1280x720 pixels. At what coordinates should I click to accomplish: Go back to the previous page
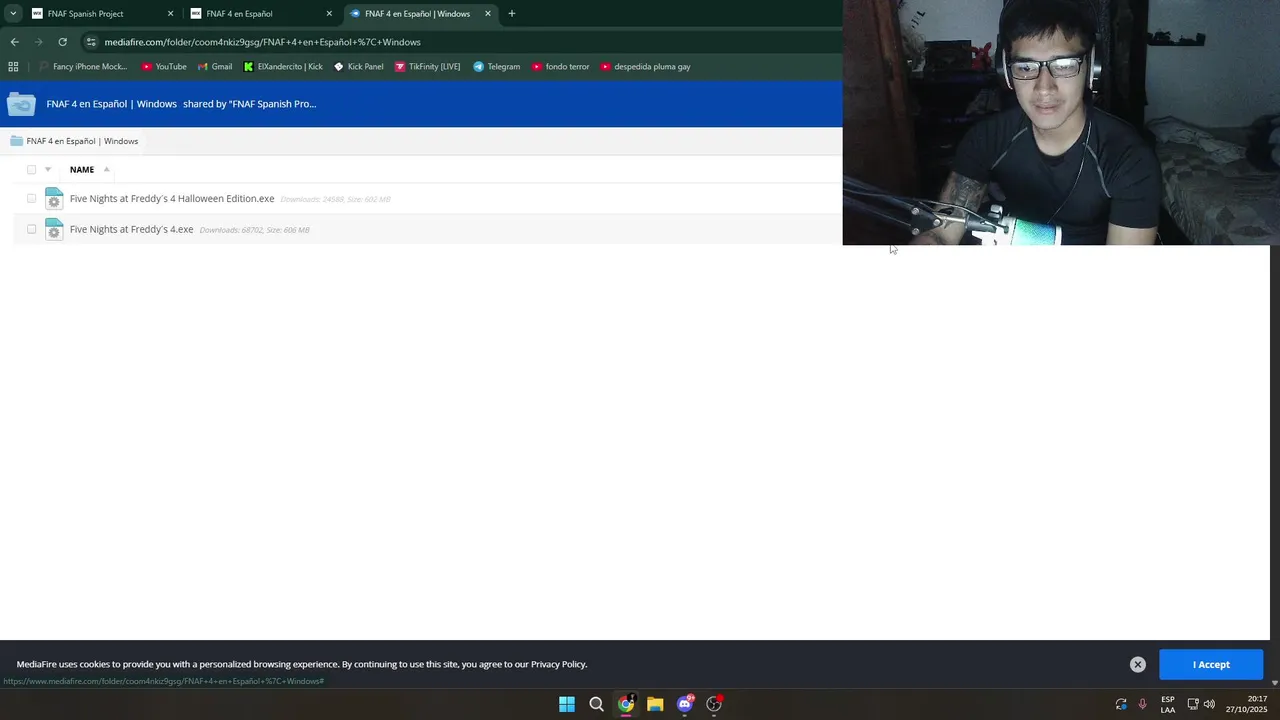click(14, 42)
